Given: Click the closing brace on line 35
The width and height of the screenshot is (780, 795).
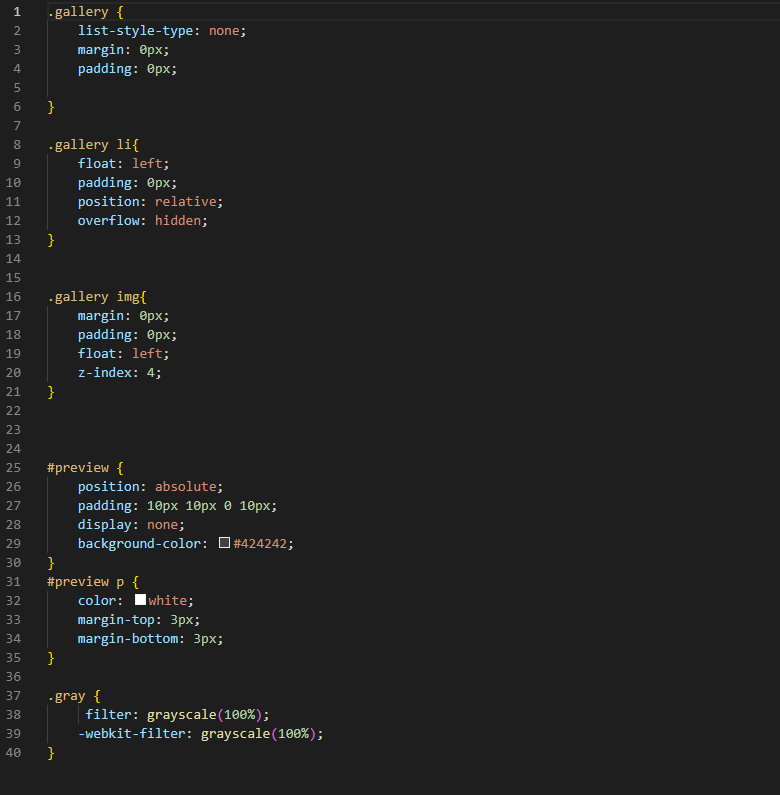Looking at the screenshot, I should point(51,658).
